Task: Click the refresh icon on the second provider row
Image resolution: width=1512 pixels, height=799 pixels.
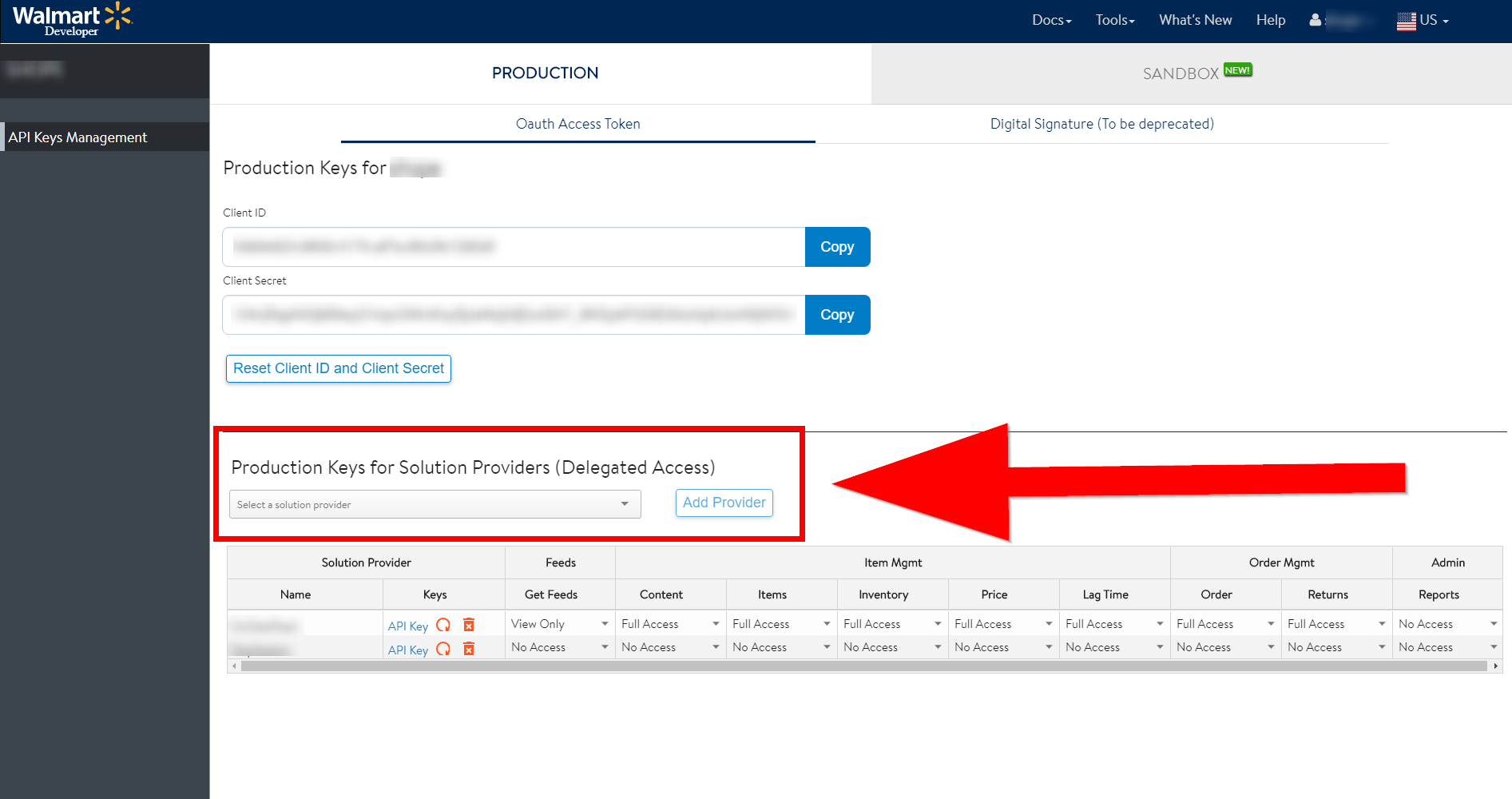Action: click(x=444, y=649)
